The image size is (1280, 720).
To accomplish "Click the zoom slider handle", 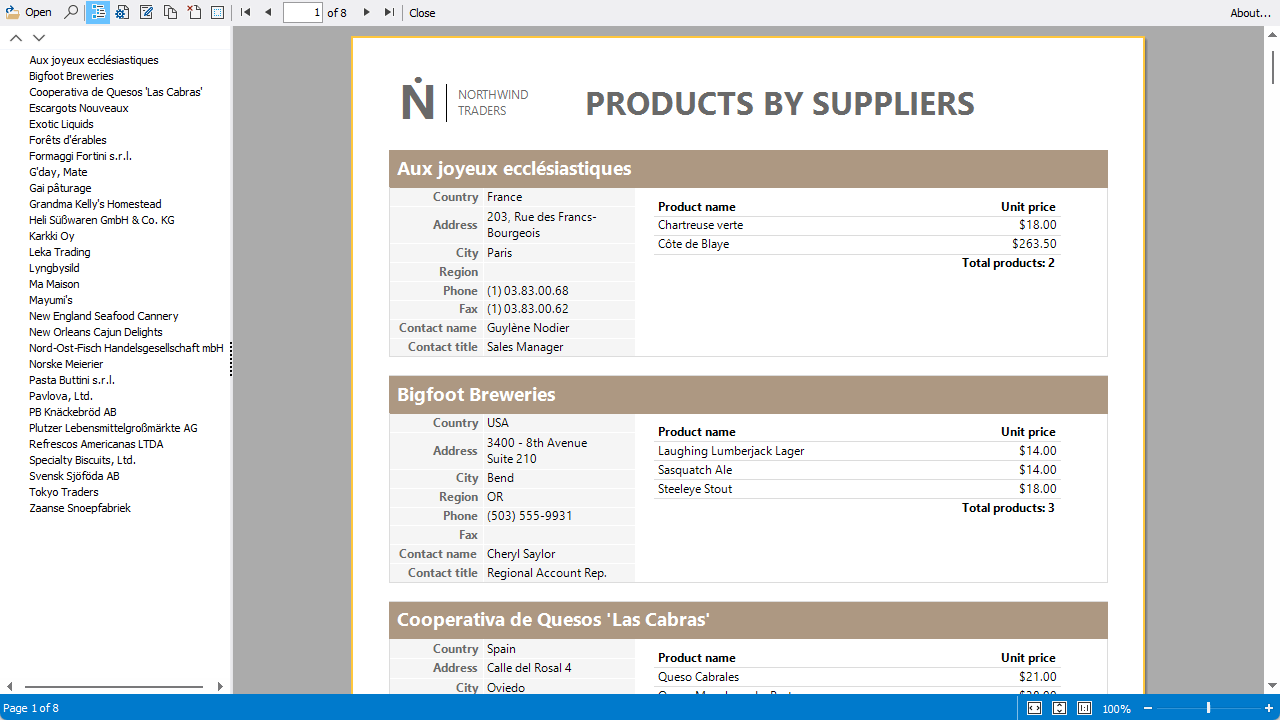I will pyautogui.click(x=1208, y=708).
